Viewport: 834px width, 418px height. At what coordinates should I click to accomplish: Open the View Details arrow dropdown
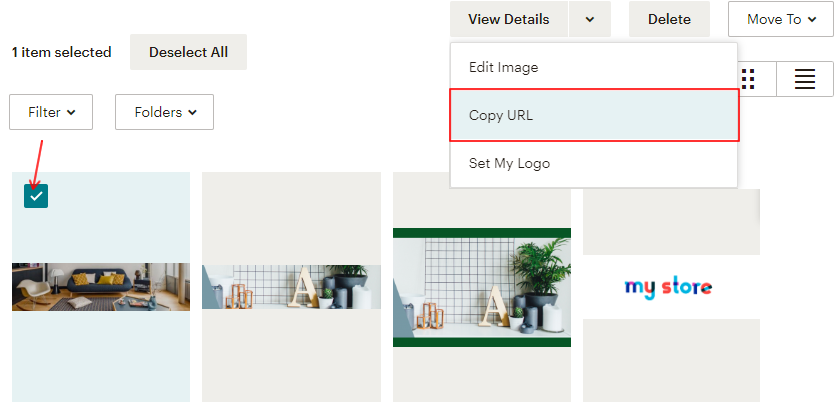pos(590,19)
